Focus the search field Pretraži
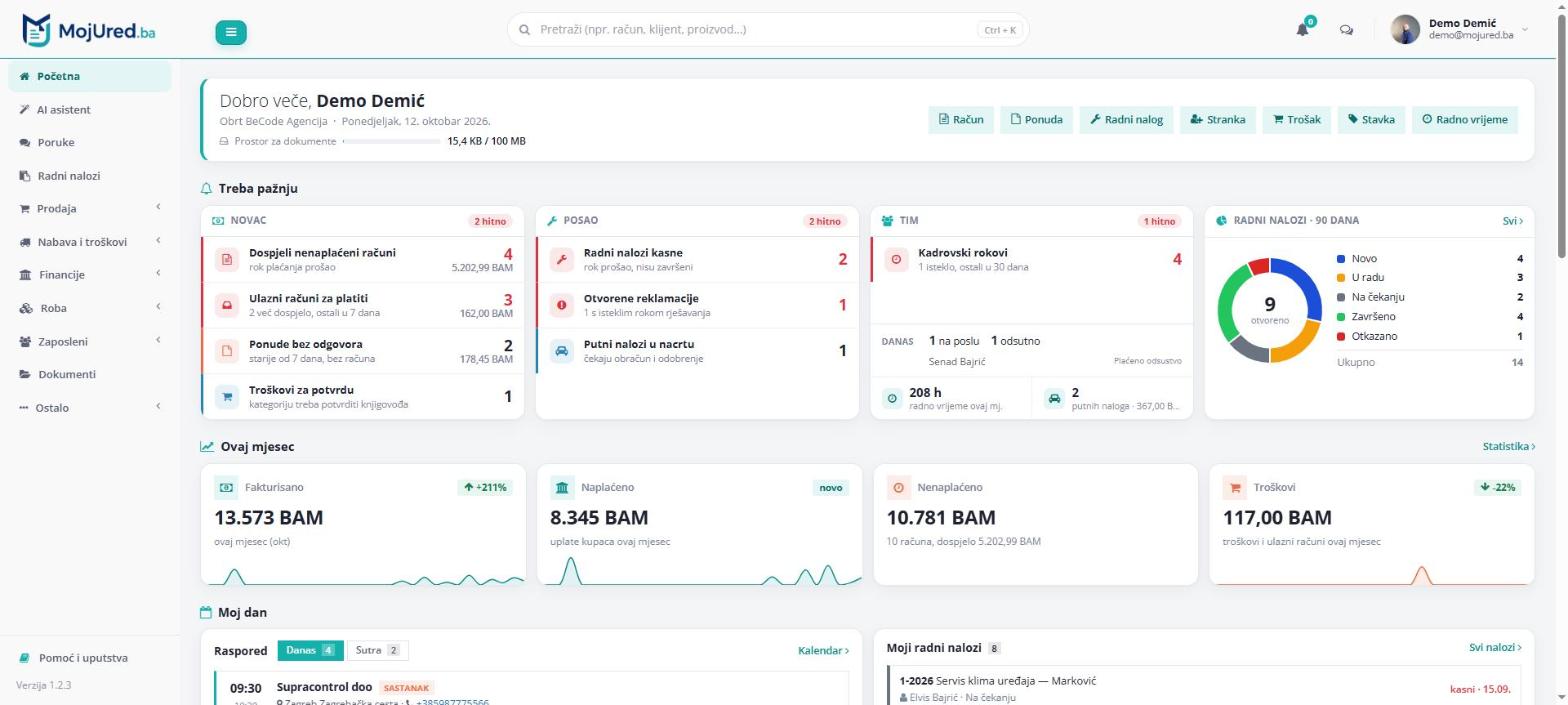1568x705 pixels. tap(768, 30)
